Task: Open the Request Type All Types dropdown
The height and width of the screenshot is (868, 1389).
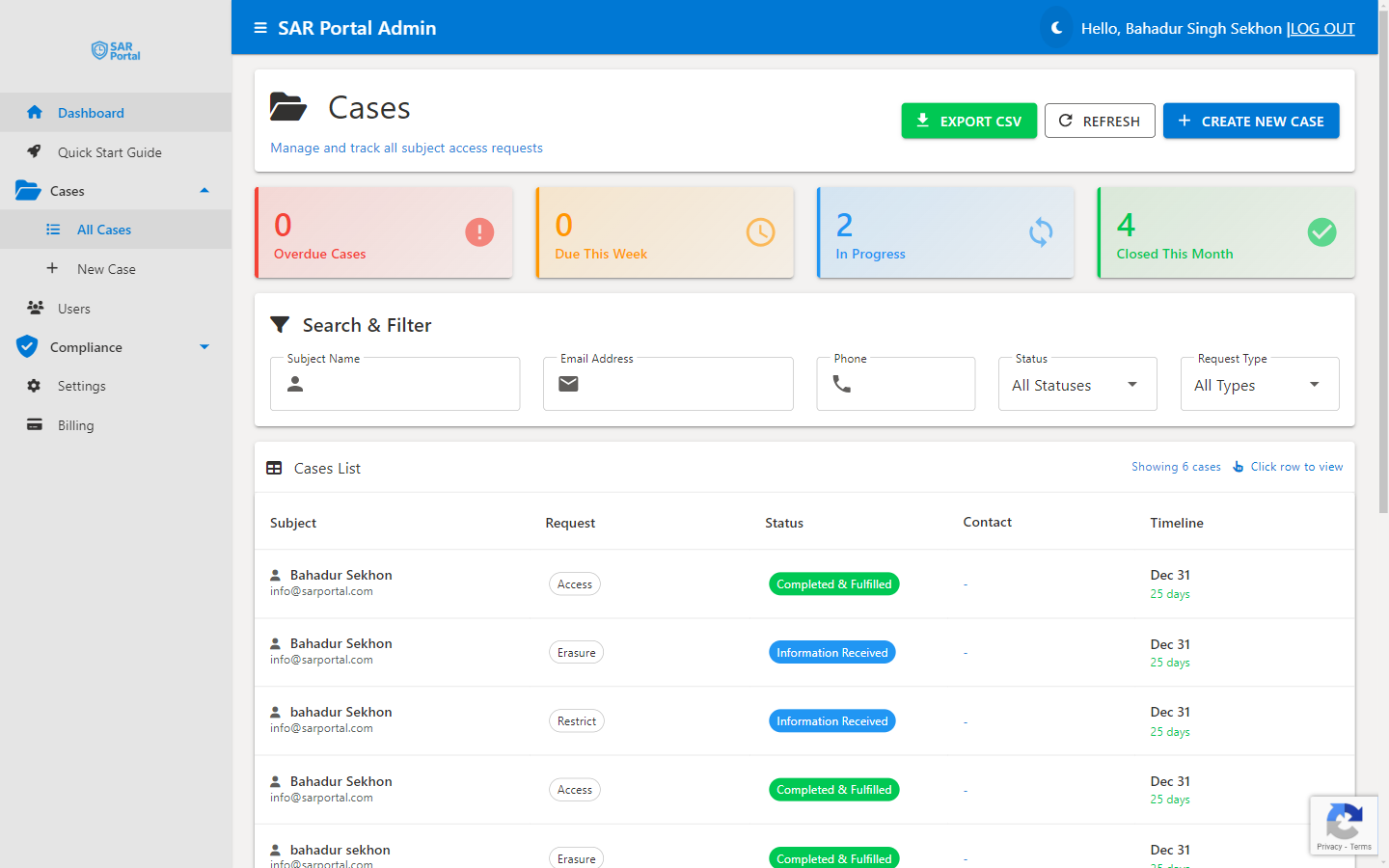Action: click(1260, 384)
